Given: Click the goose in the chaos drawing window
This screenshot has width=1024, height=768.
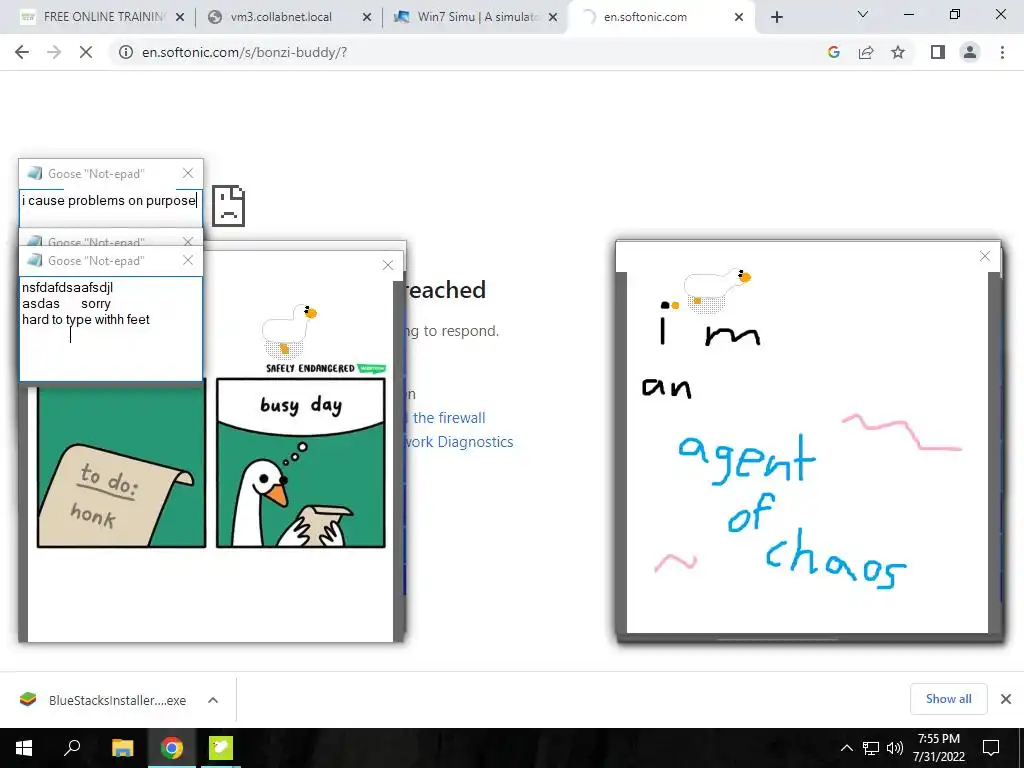Looking at the screenshot, I should [x=715, y=289].
